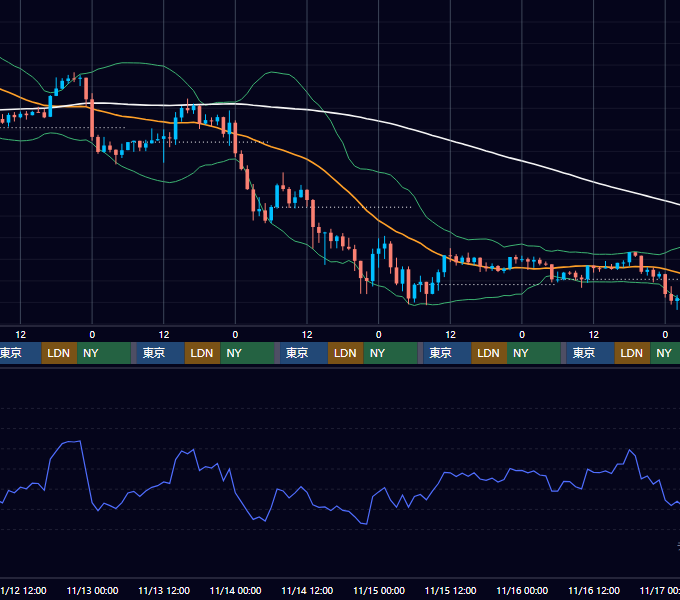Select the 11/15 00:00 date label

pos(379,590)
